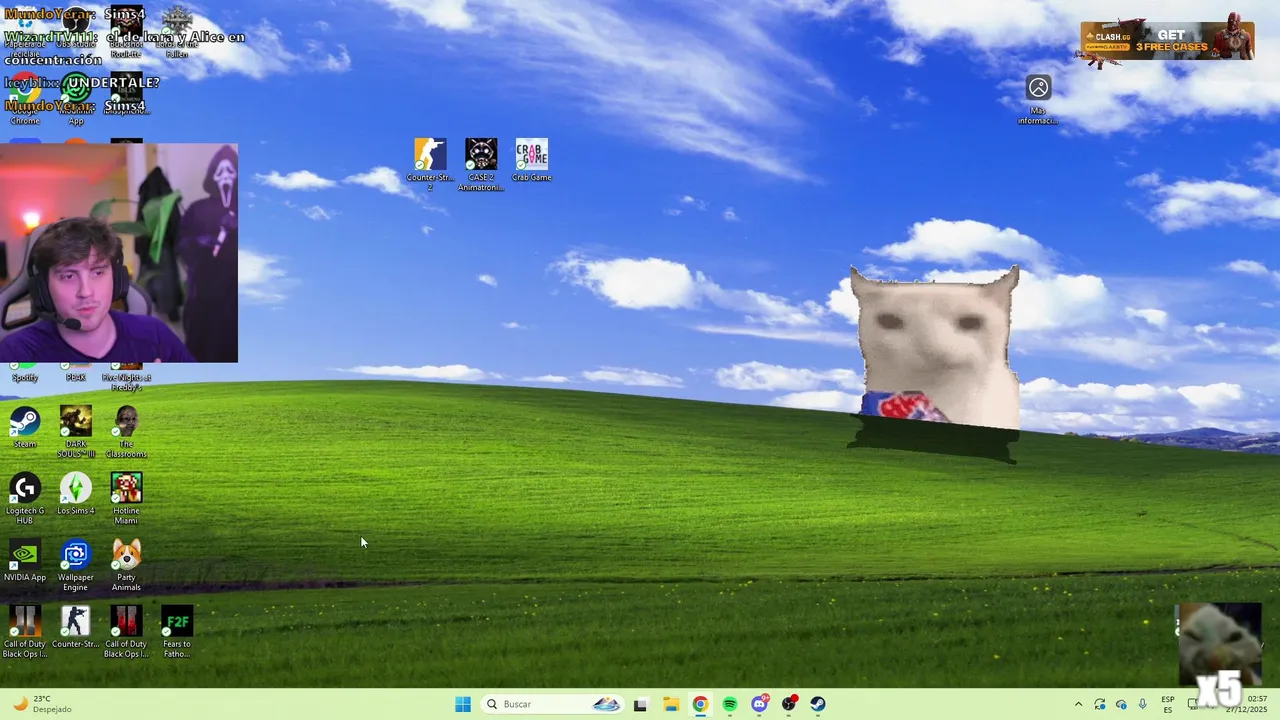Expand the hidden system tray icons chevron

coord(1078,704)
